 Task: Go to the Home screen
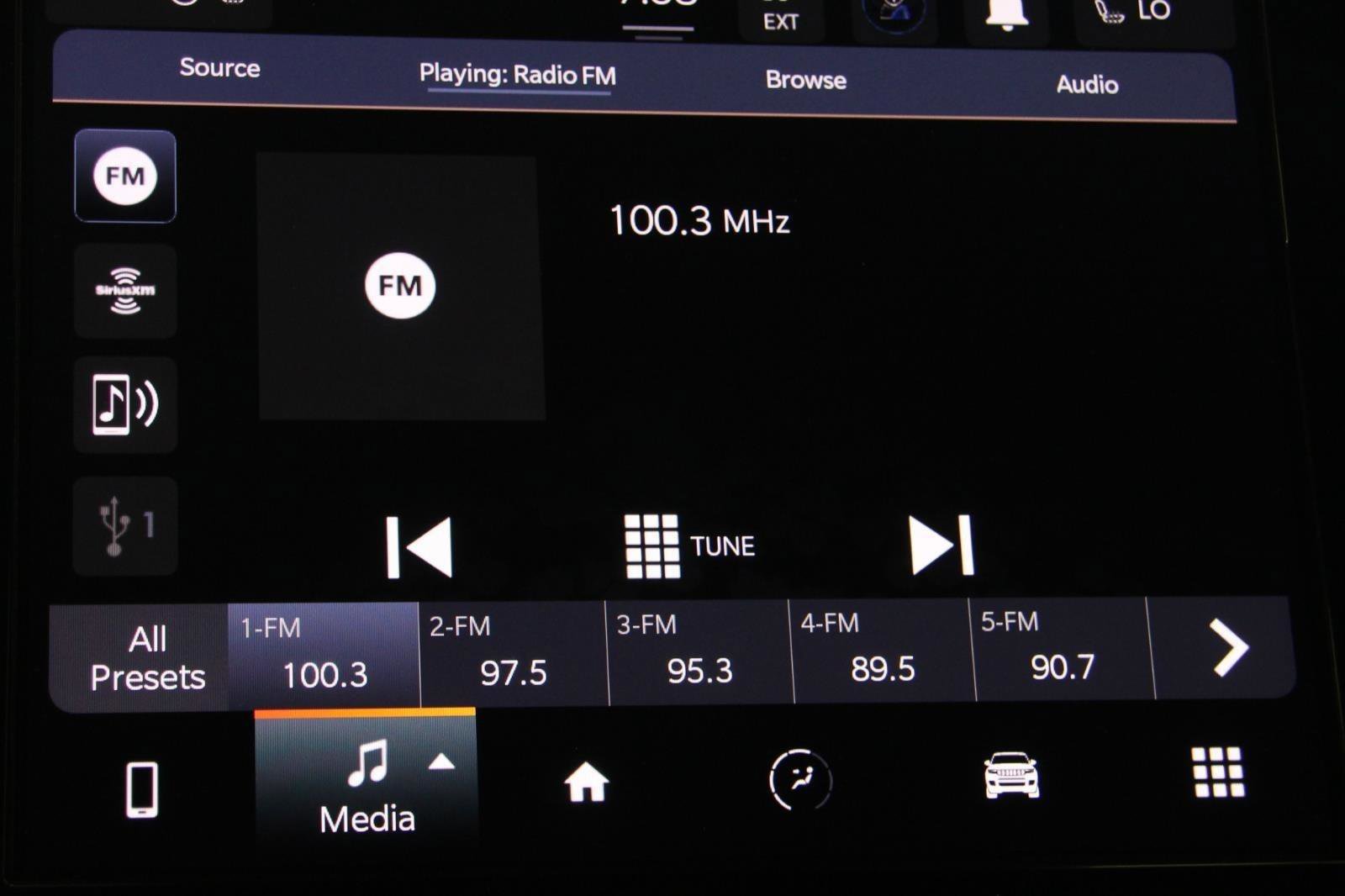[x=586, y=782]
